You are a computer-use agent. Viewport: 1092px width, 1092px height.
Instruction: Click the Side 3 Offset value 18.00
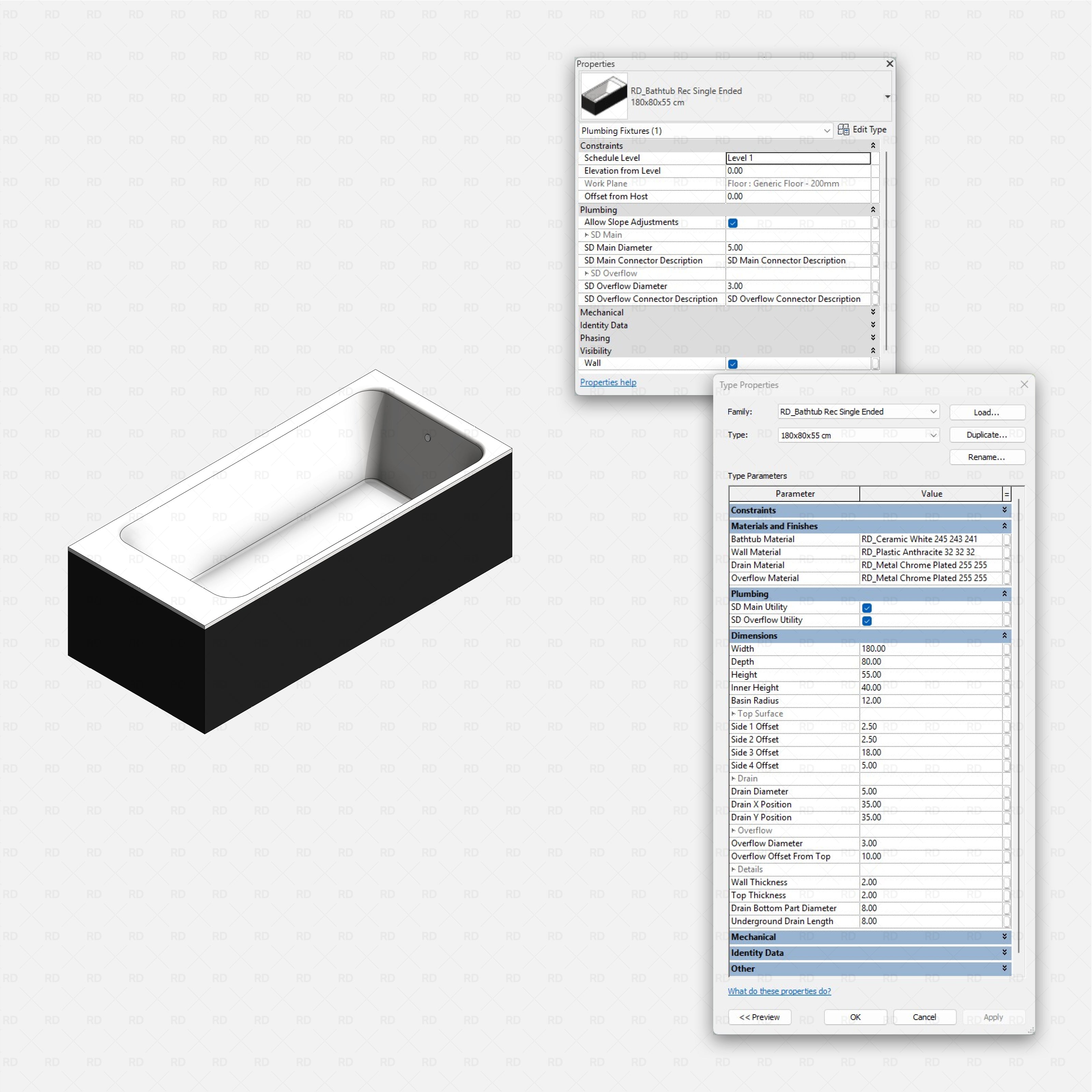930,752
